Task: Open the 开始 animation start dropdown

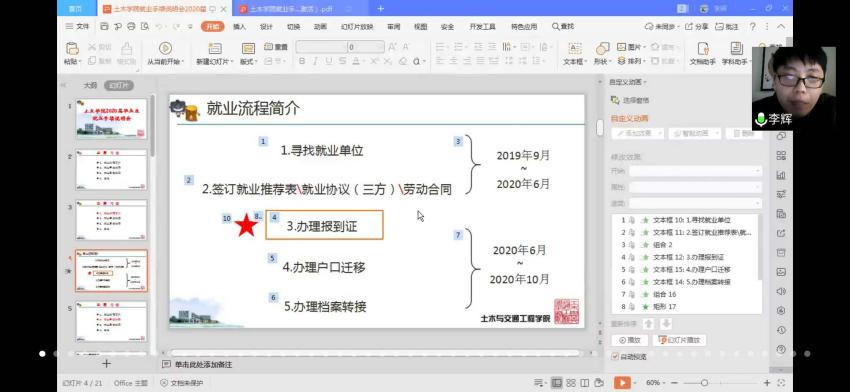Action: [x=696, y=171]
